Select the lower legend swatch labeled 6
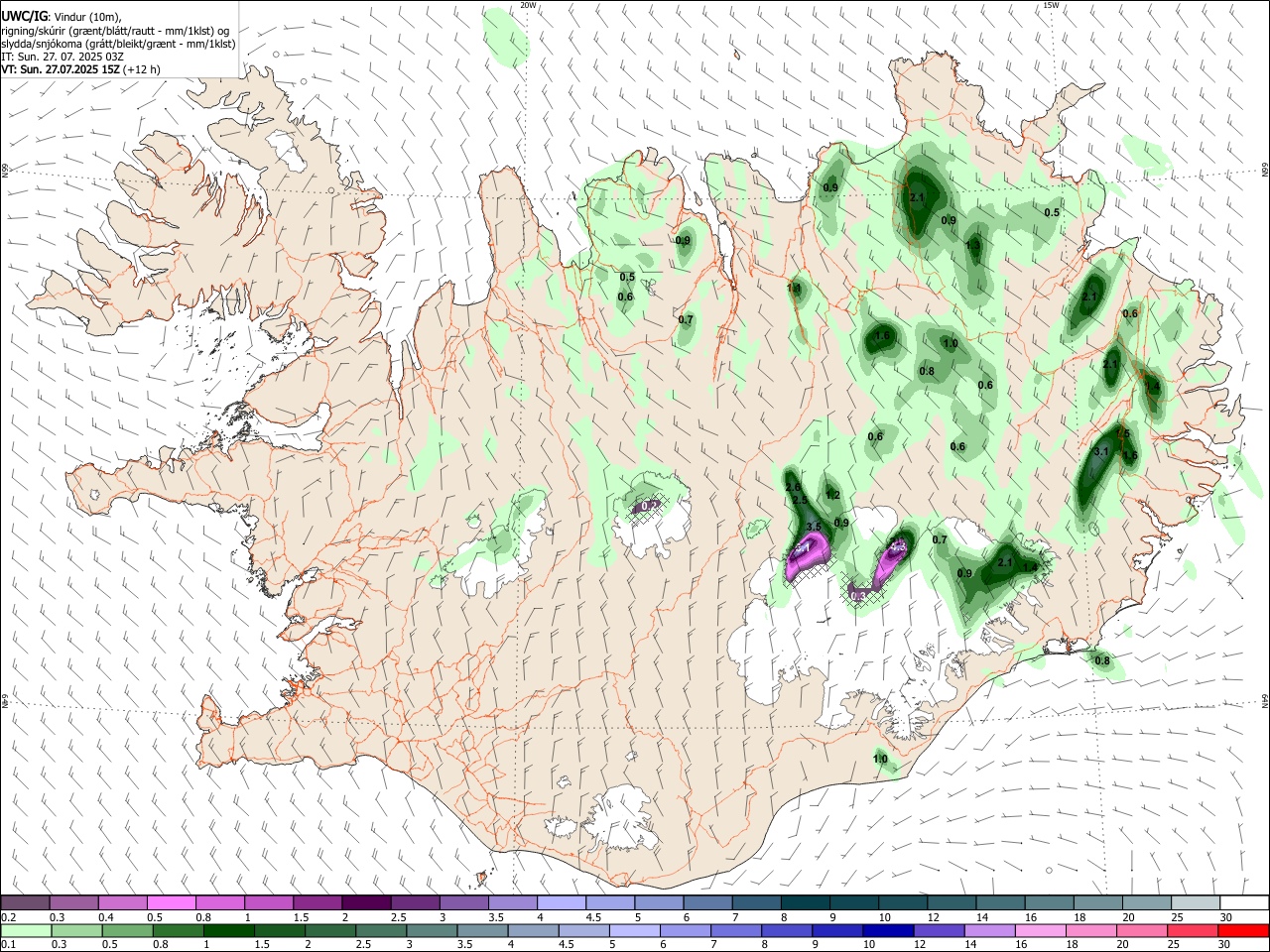 pos(686,930)
